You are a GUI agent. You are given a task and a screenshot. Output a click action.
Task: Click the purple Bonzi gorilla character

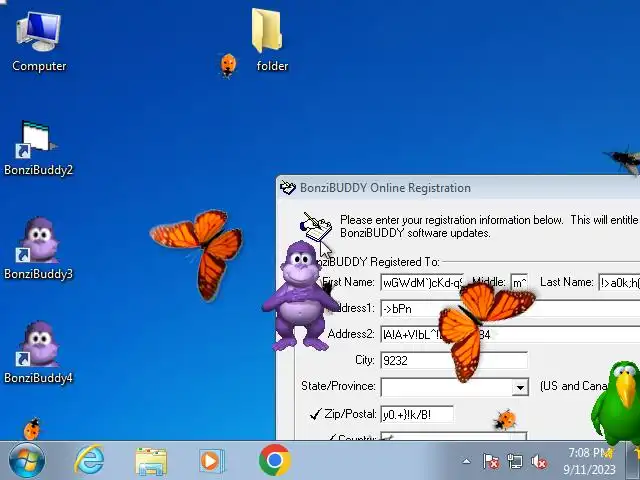click(301, 296)
